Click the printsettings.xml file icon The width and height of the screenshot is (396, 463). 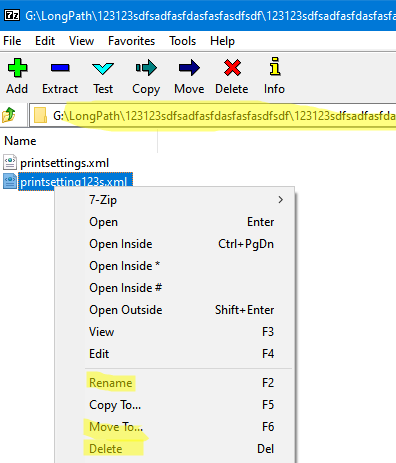(10, 162)
